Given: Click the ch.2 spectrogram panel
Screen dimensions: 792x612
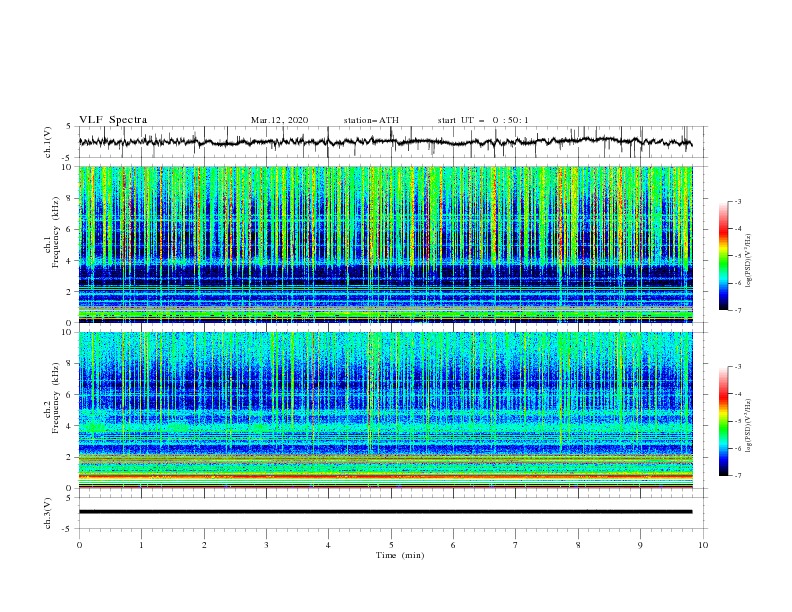Looking at the screenshot, I should [385, 410].
